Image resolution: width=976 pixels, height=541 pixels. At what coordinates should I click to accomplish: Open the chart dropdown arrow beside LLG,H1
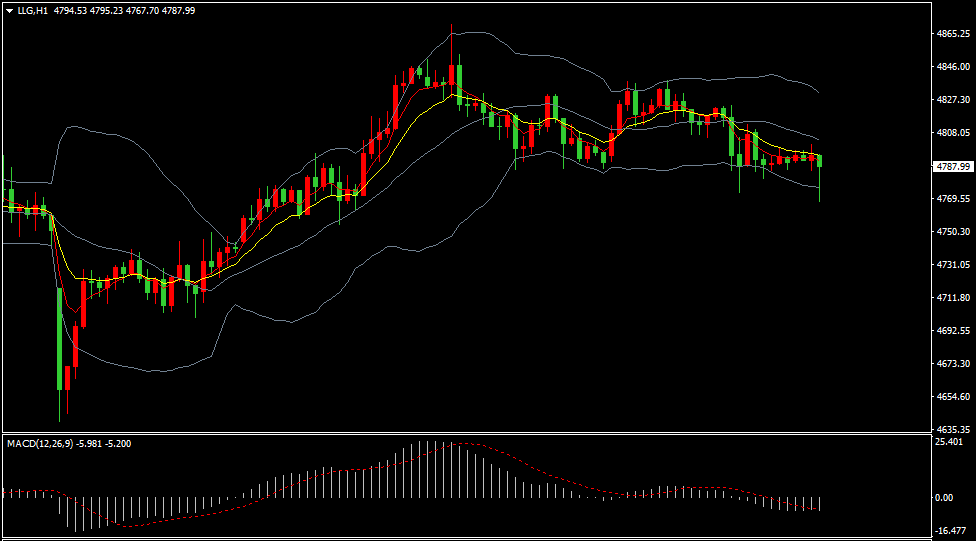coord(9,10)
